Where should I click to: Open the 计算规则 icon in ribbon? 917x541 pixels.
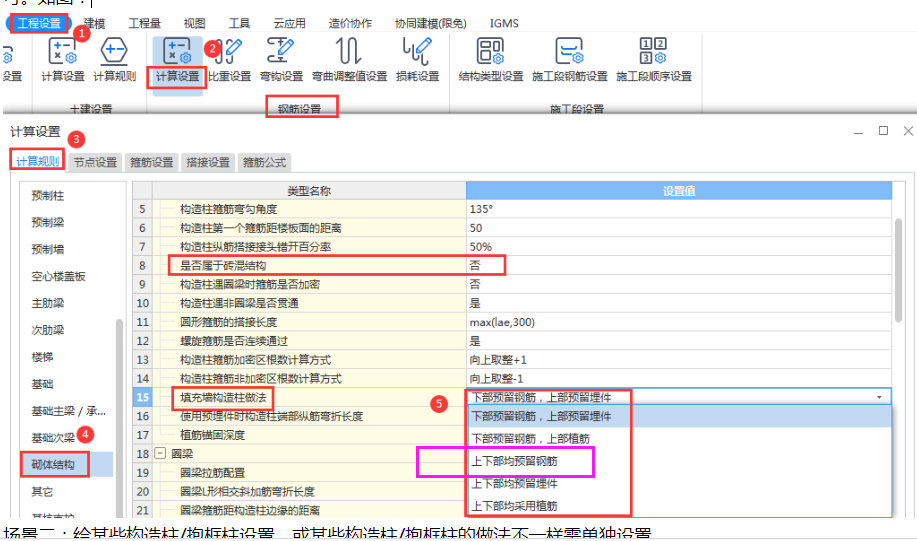[x=114, y=60]
